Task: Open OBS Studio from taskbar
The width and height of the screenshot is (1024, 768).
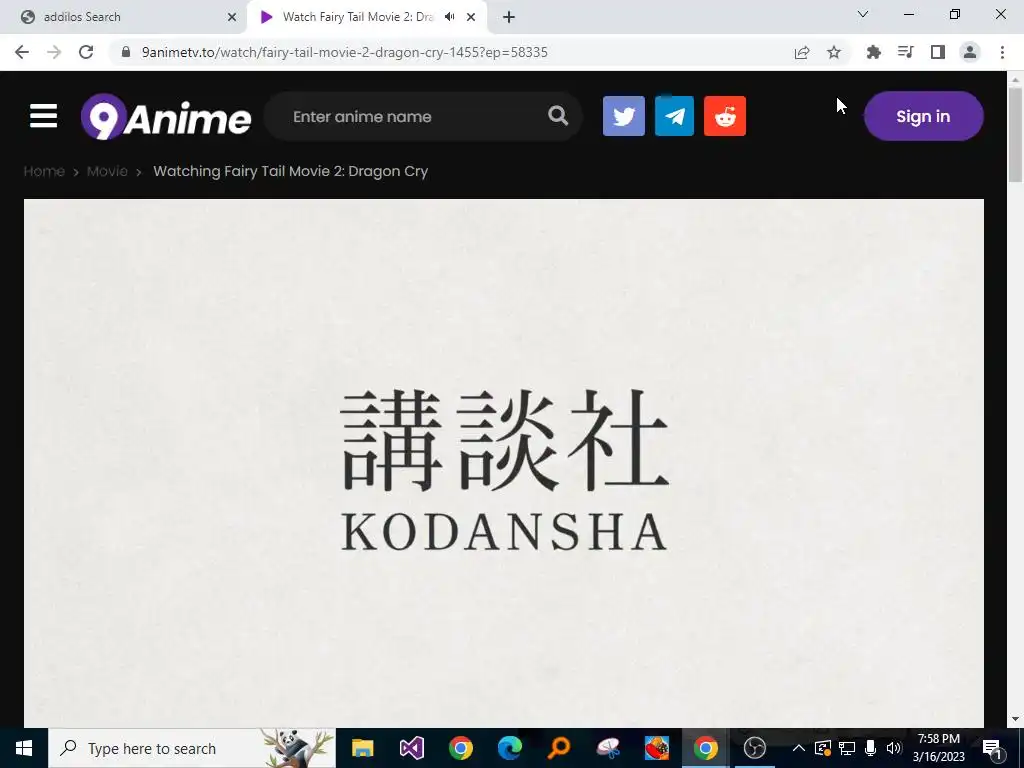Action: click(754, 748)
